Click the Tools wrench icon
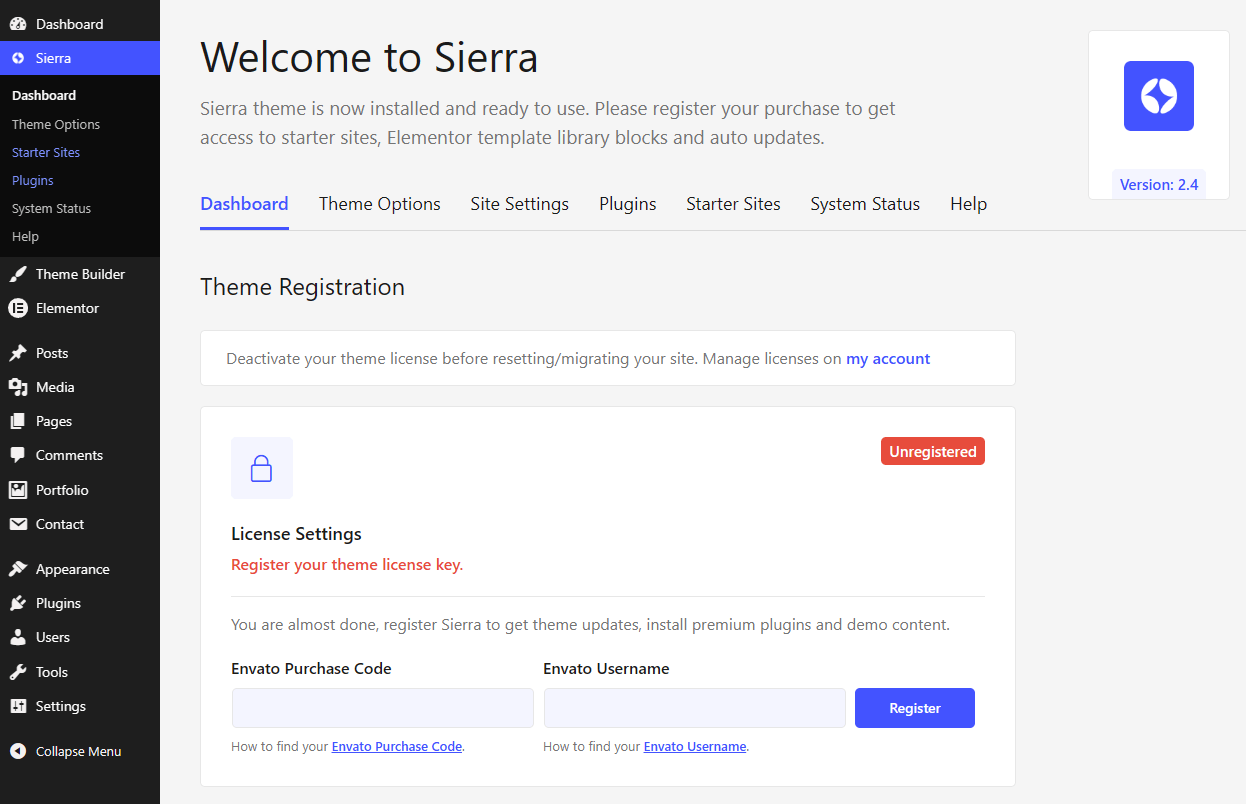Image resolution: width=1246 pixels, height=804 pixels. coord(18,672)
